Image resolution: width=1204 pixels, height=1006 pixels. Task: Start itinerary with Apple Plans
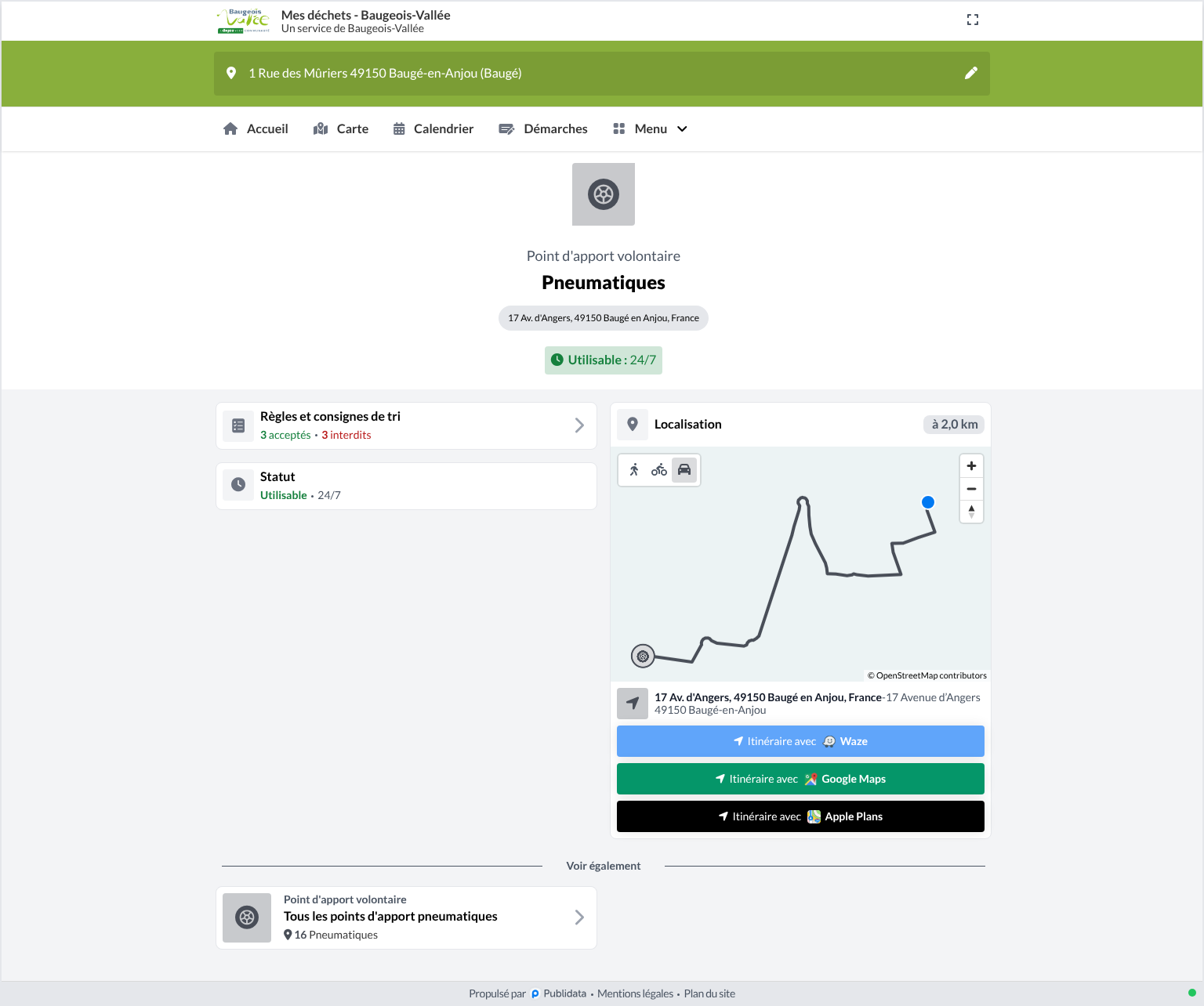pos(800,816)
